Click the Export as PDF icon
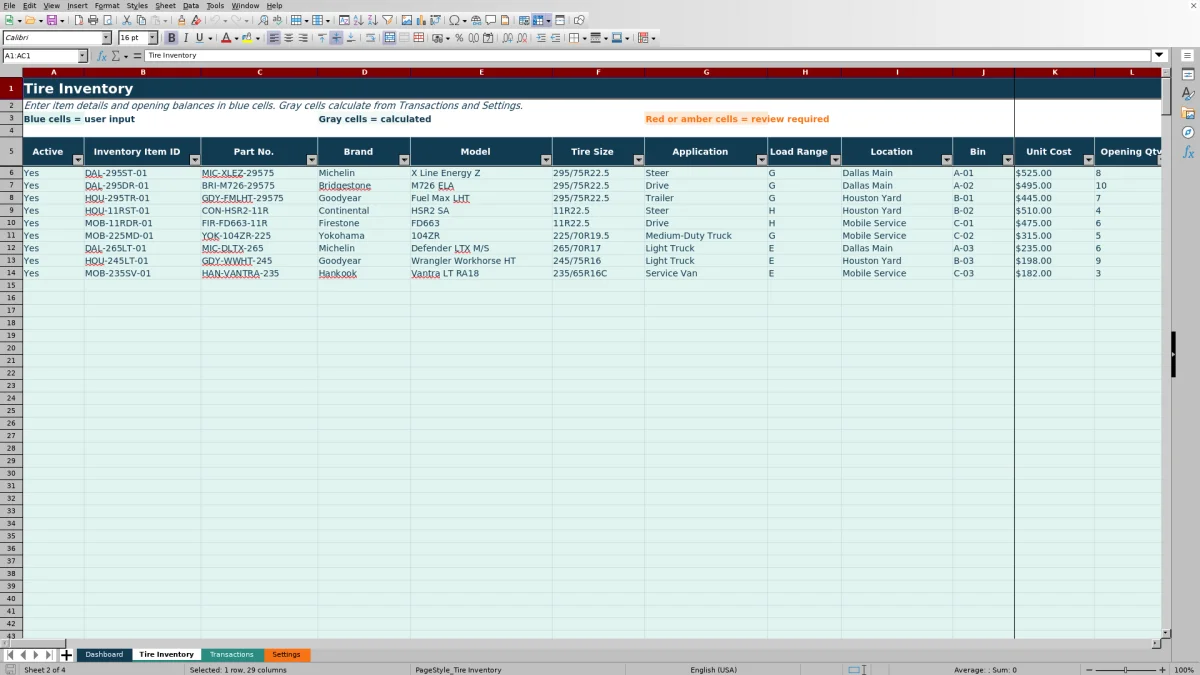 tap(78, 20)
